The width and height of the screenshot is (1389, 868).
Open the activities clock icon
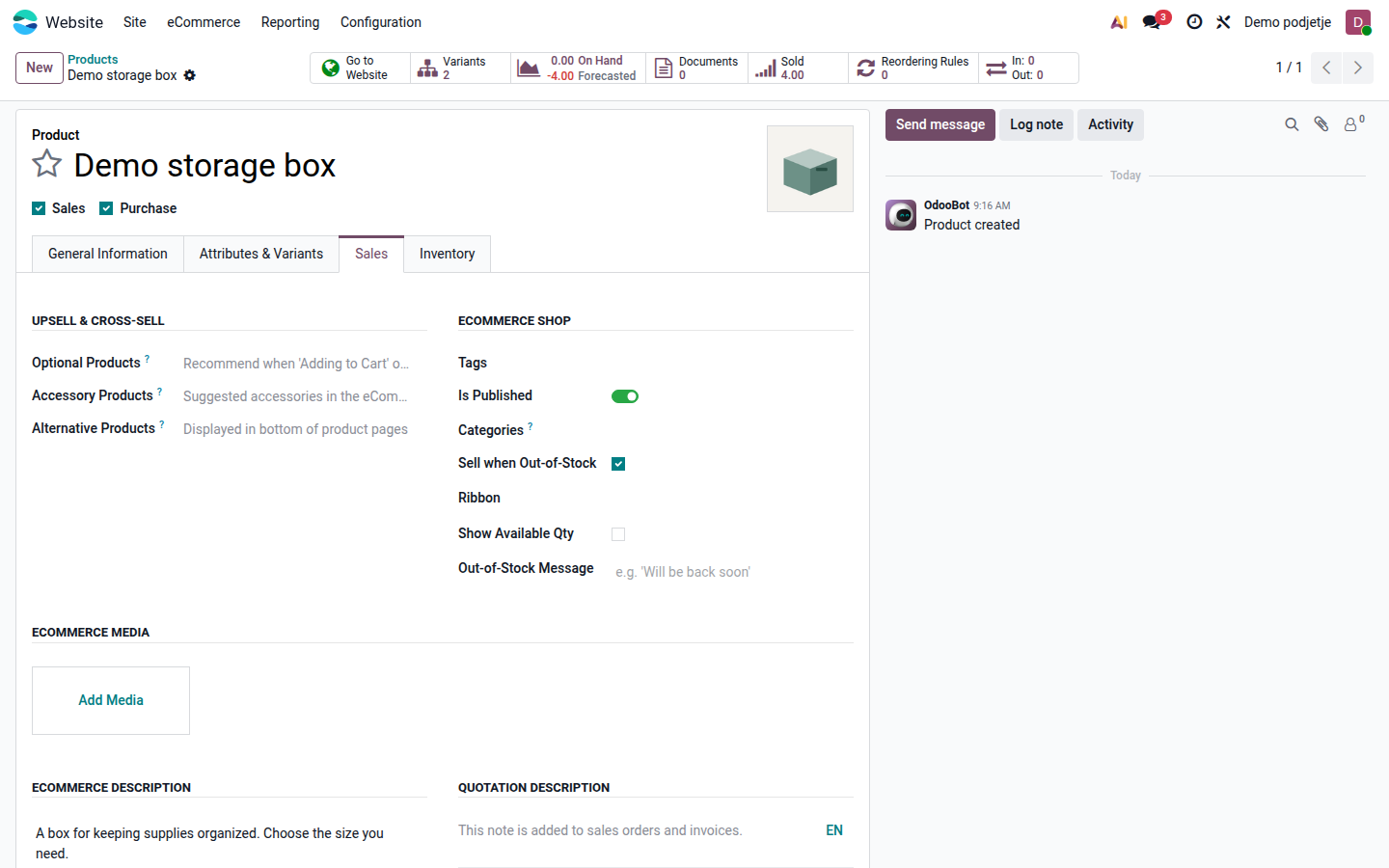[1194, 22]
